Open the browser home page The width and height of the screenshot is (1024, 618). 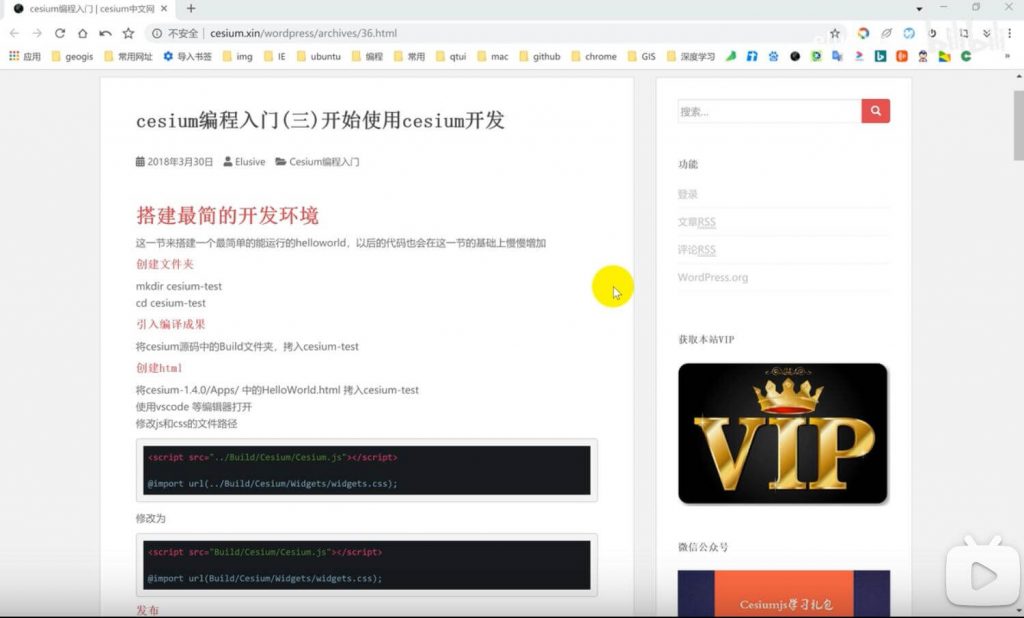coord(82,33)
